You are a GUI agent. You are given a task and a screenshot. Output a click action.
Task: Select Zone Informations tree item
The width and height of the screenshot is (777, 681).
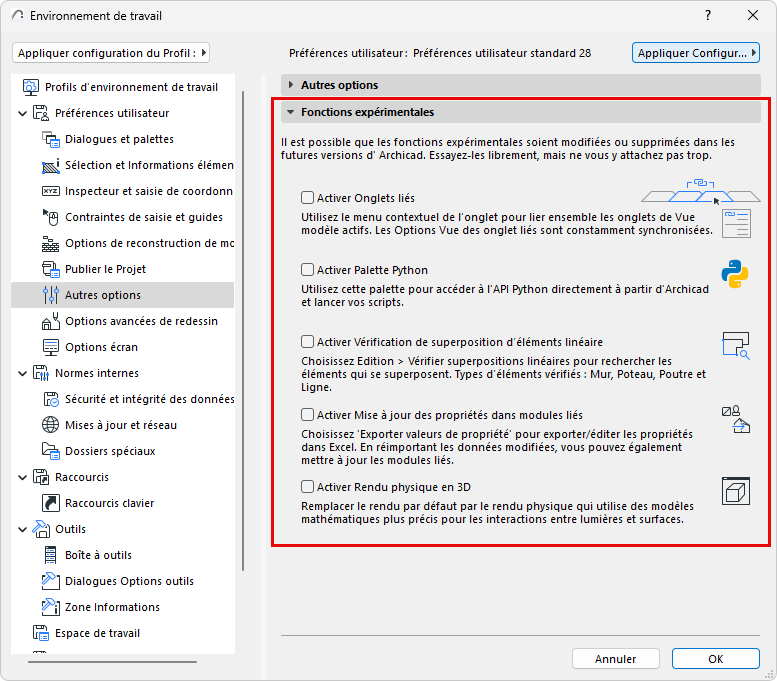point(112,607)
